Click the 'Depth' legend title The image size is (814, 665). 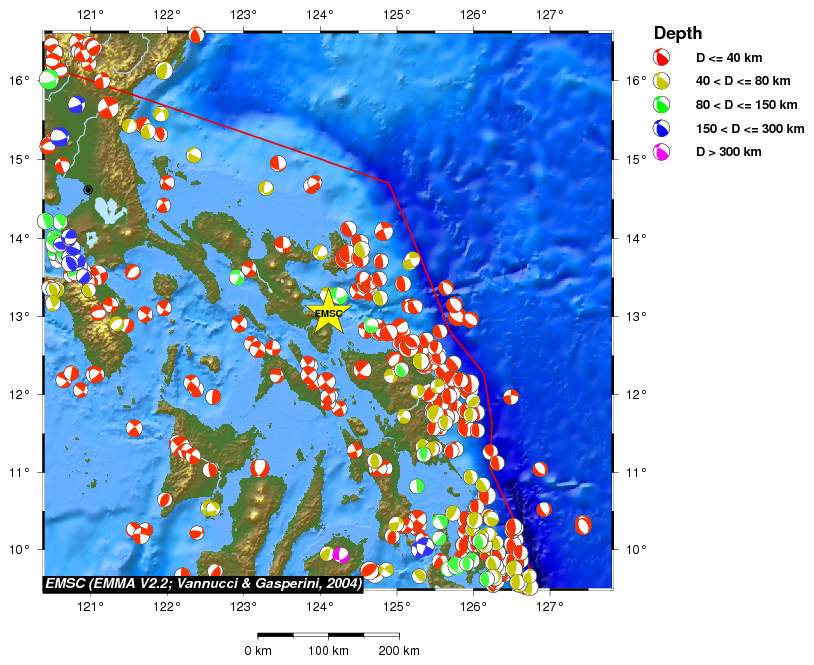(x=678, y=33)
